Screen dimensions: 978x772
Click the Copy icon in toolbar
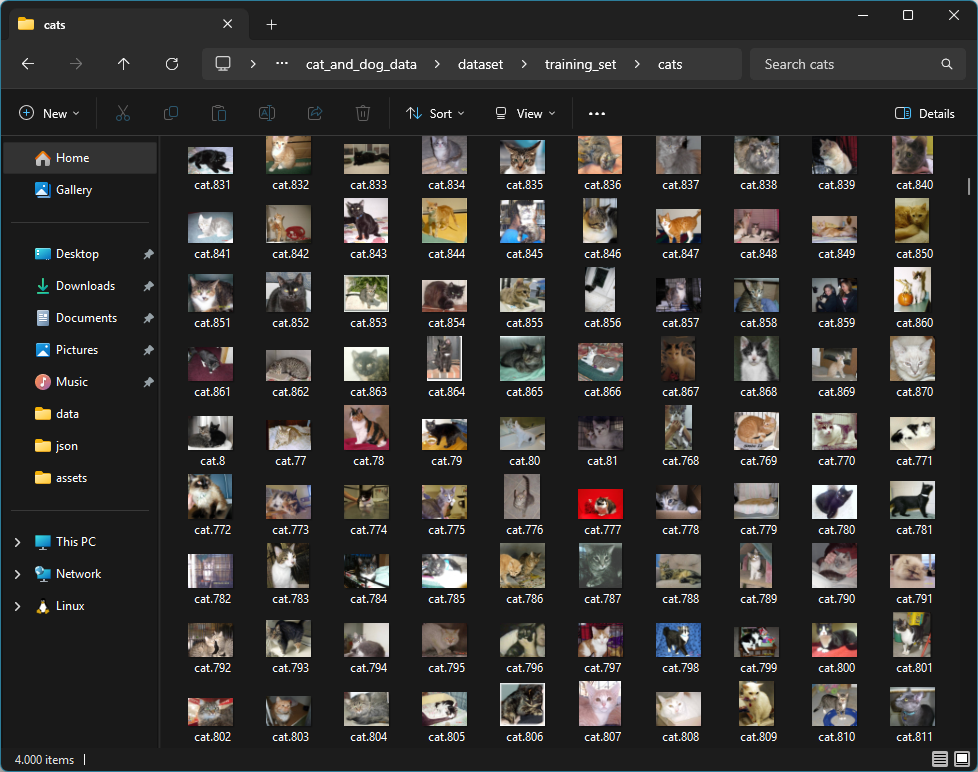171,114
